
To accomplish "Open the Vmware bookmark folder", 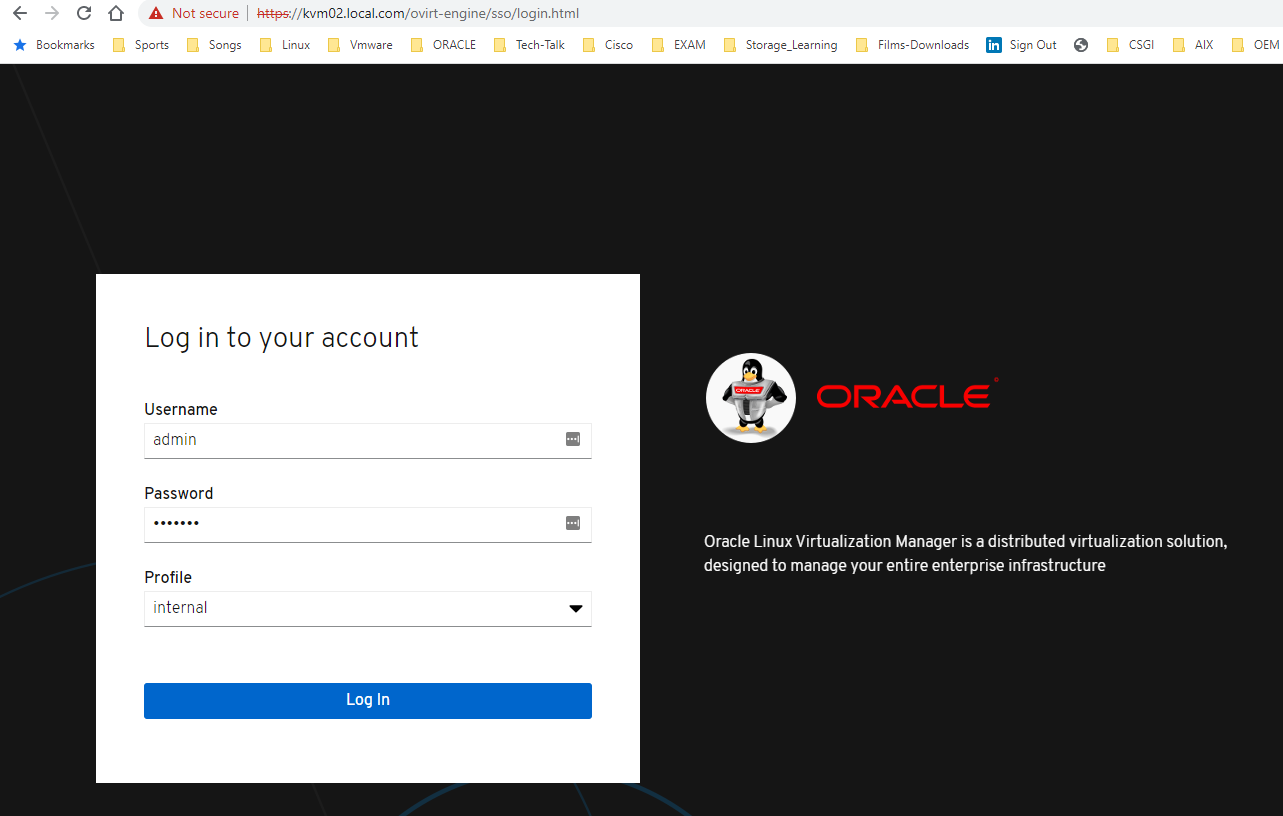I will (x=360, y=45).
